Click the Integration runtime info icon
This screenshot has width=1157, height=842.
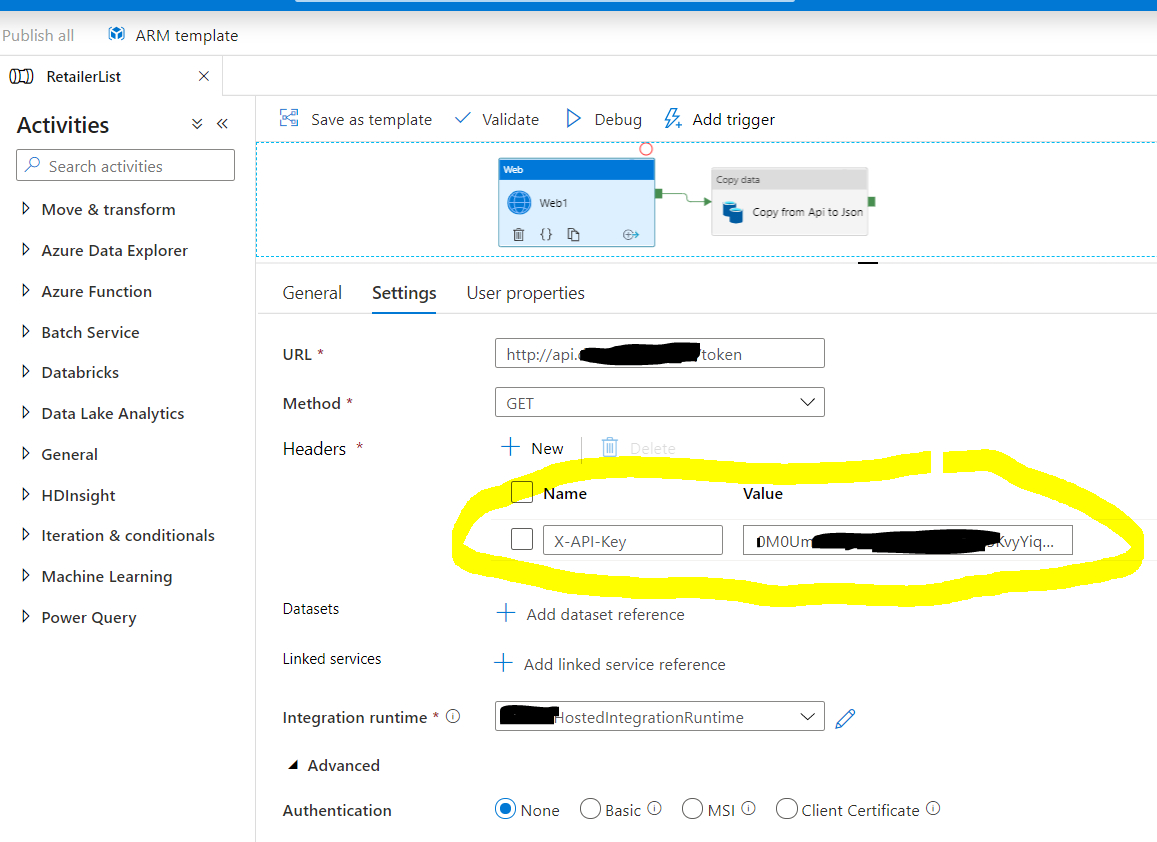click(x=453, y=716)
